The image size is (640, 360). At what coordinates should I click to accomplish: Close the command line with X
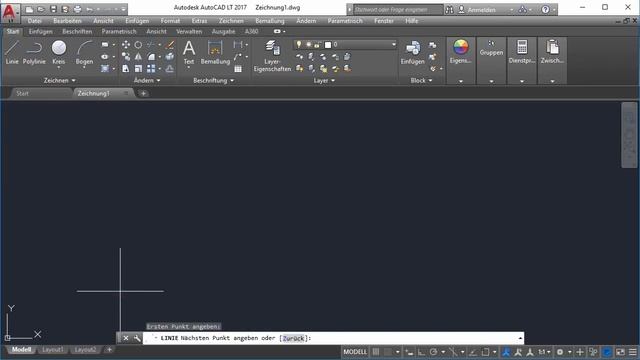tap(126, 338)
